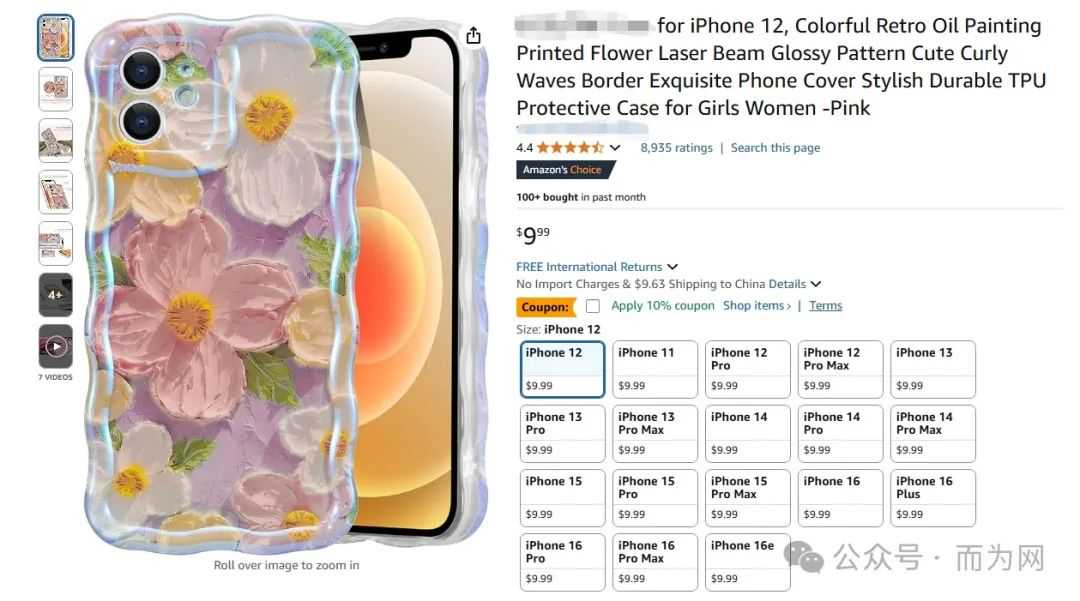The height and width of the screenshot is (601, 1080).
Task: Select the second product thumbnail
Action: tap(56, 89)
